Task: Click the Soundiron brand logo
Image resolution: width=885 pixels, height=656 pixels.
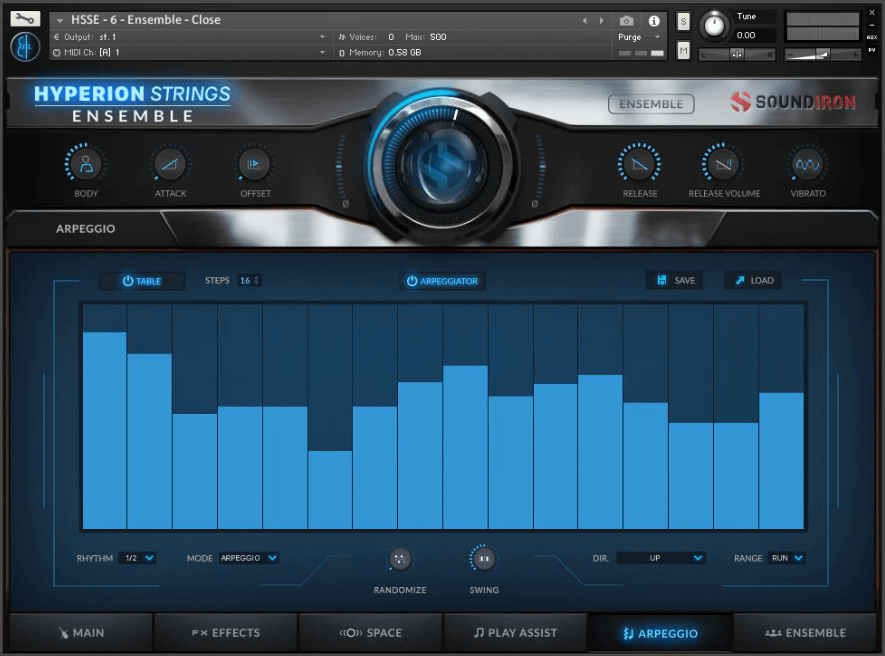Action: point(794,102)
